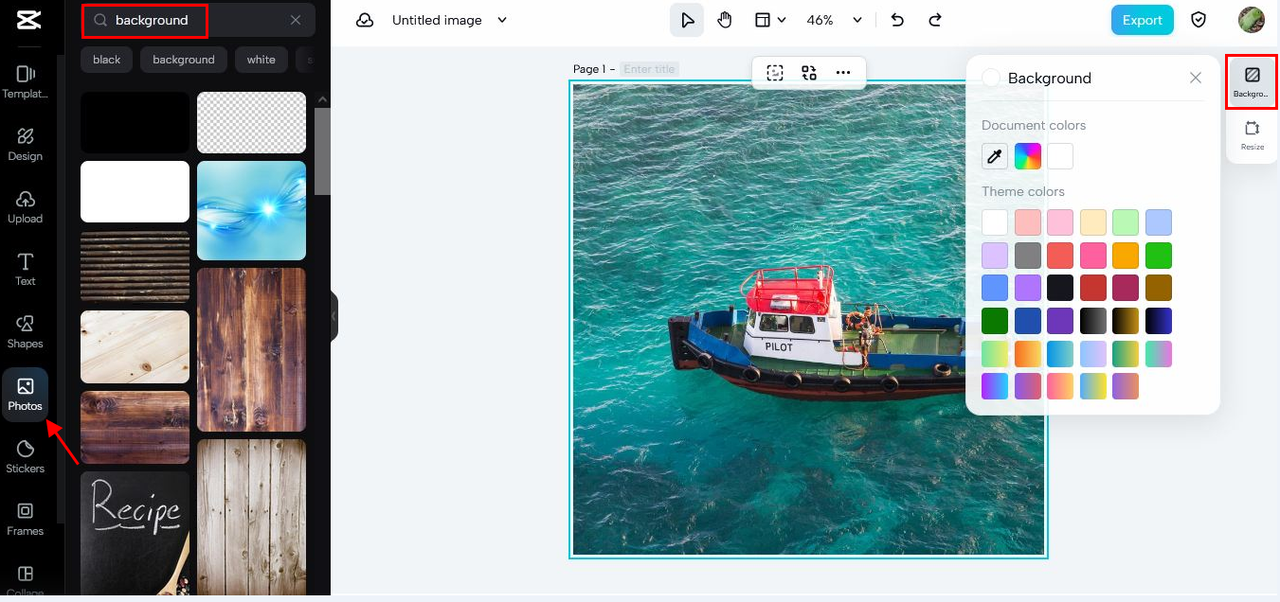Open Stickers in the sidebar
The width and height of the screenshot is (1280, 602).
25,455
